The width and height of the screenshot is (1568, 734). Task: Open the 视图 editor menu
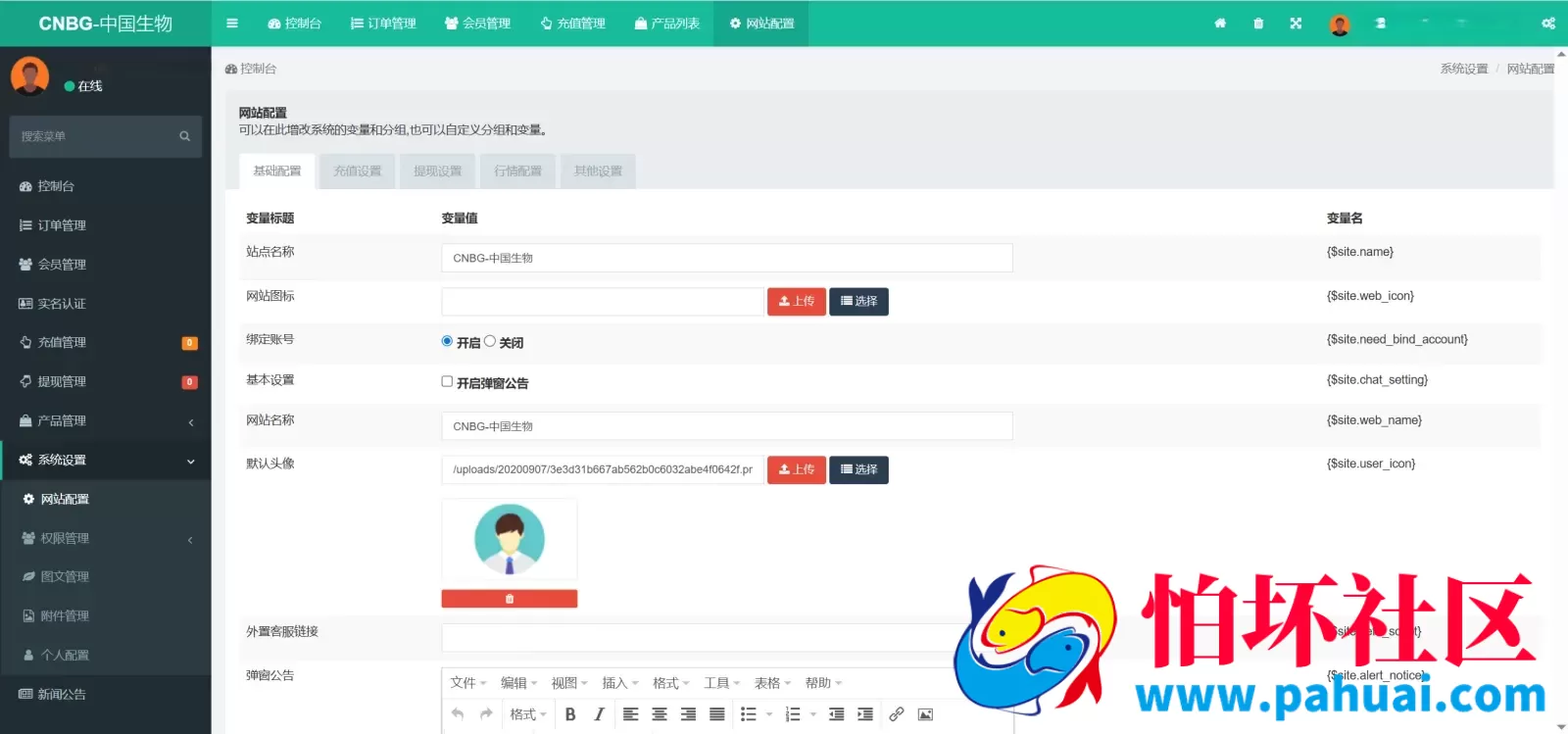coord(569,683)
